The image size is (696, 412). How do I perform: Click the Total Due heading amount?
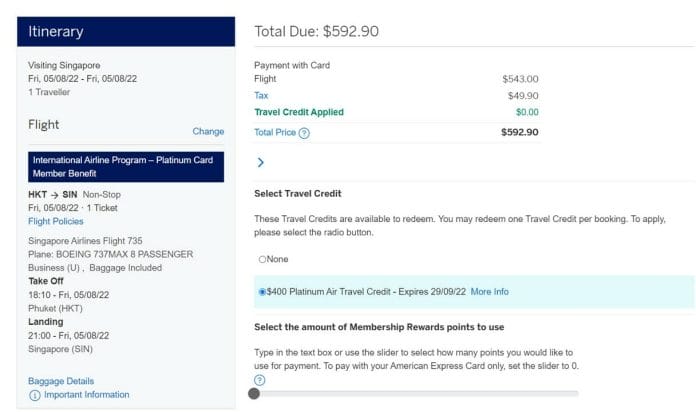[351, 31]
